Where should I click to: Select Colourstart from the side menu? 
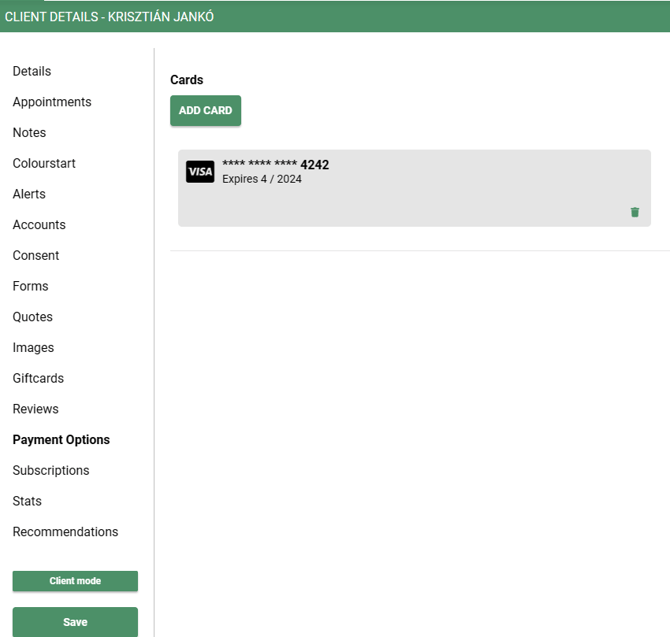tap(44, 163)
